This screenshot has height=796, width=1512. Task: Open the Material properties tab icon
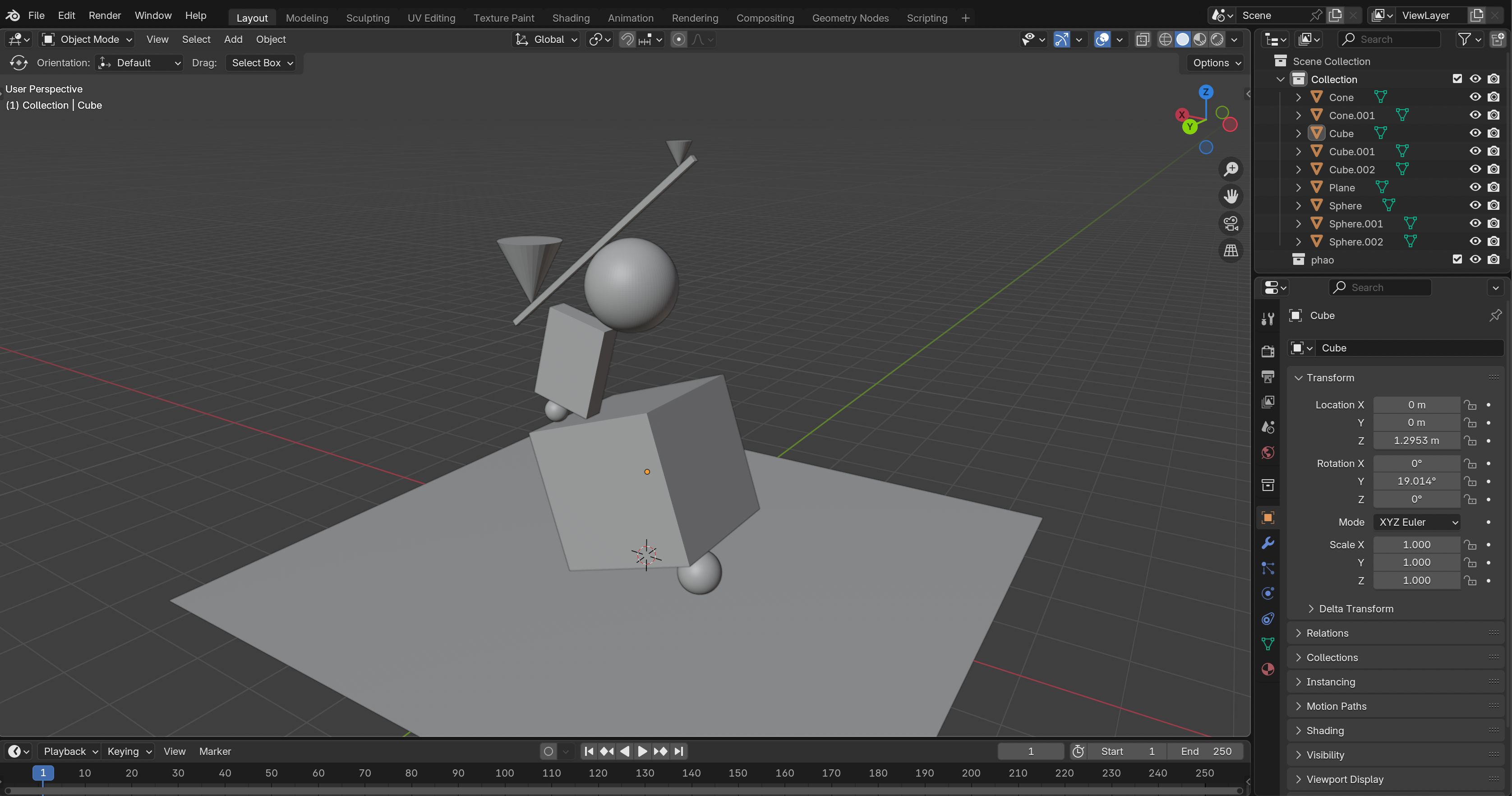point(1268,669)
